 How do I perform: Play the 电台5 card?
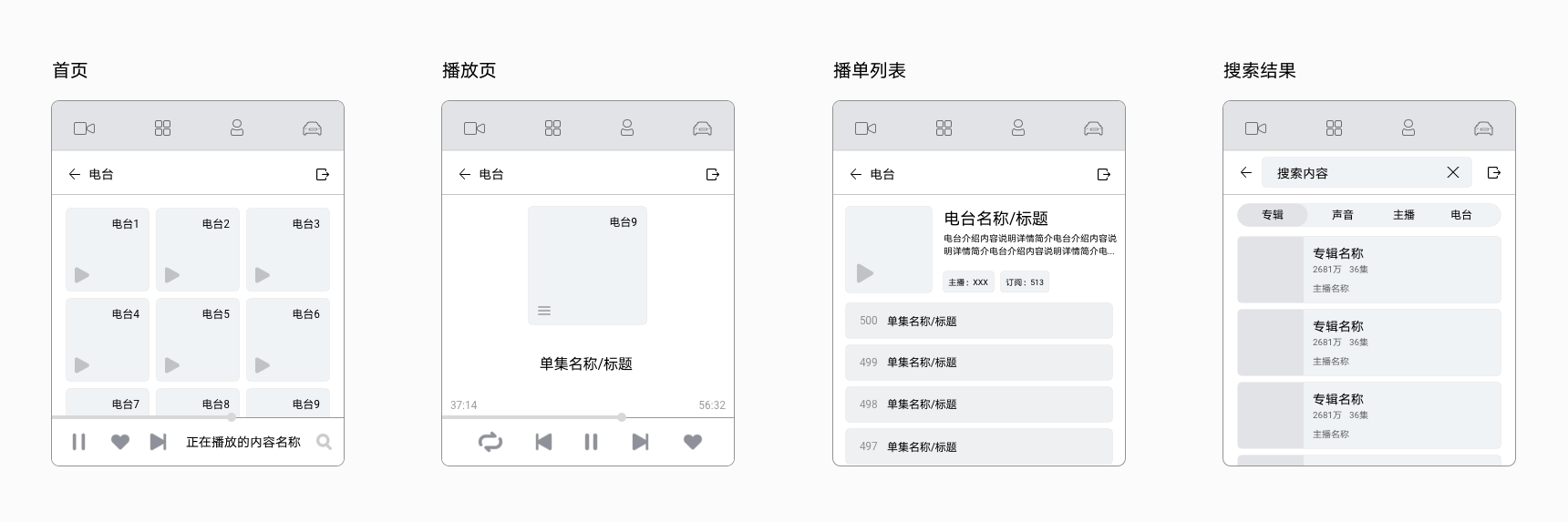[172, 365]
